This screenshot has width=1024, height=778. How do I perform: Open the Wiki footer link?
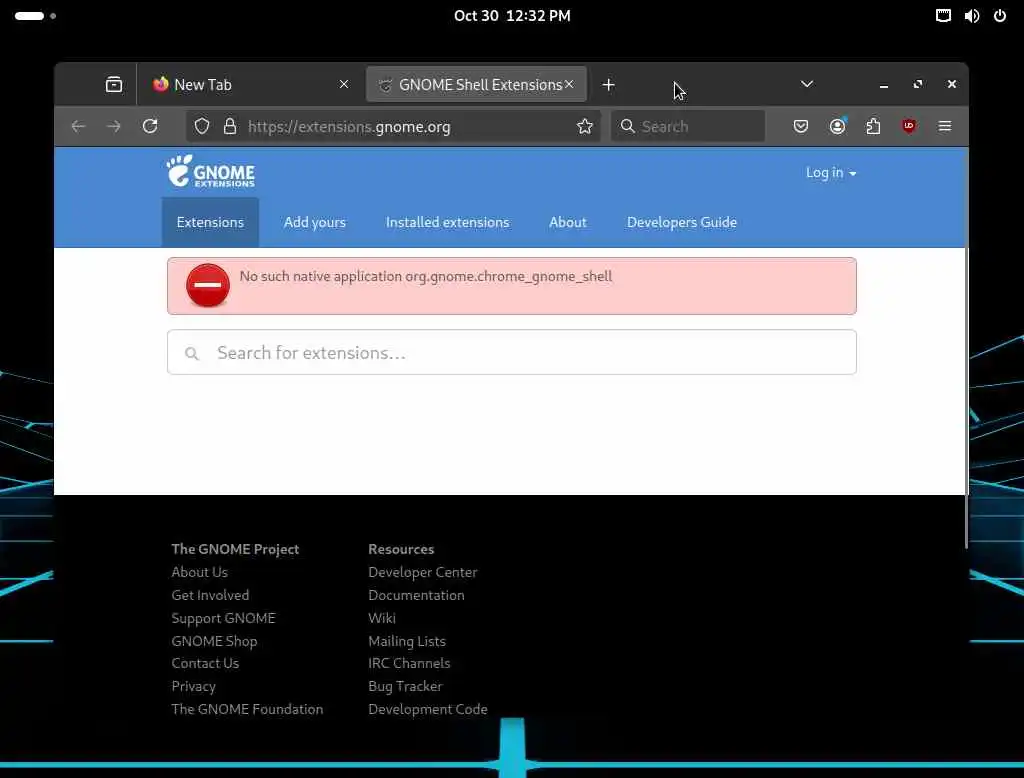(381, 618)
